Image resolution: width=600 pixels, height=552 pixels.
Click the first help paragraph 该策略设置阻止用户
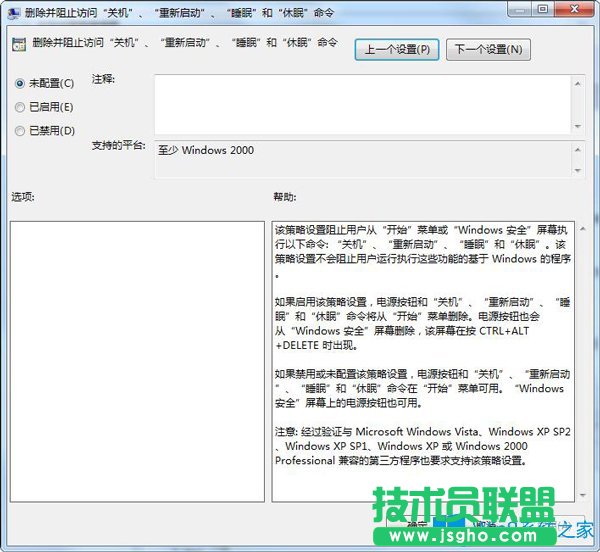[x=422, y=251]
